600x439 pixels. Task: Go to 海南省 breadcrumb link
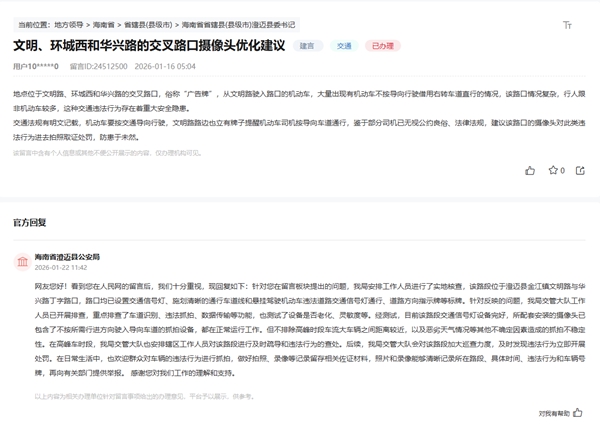(103, 25)
